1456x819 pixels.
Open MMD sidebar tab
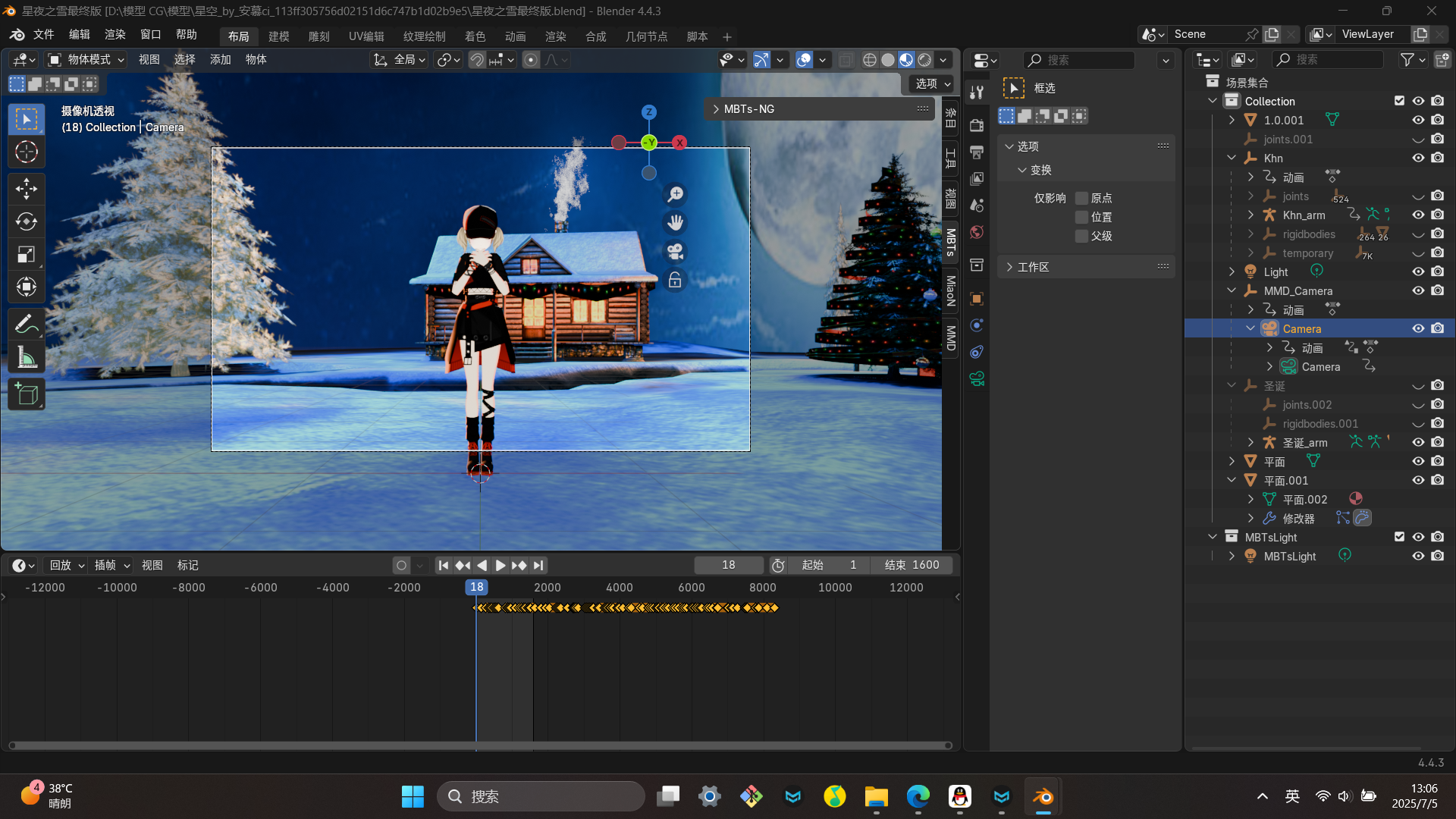click(951, 338)
